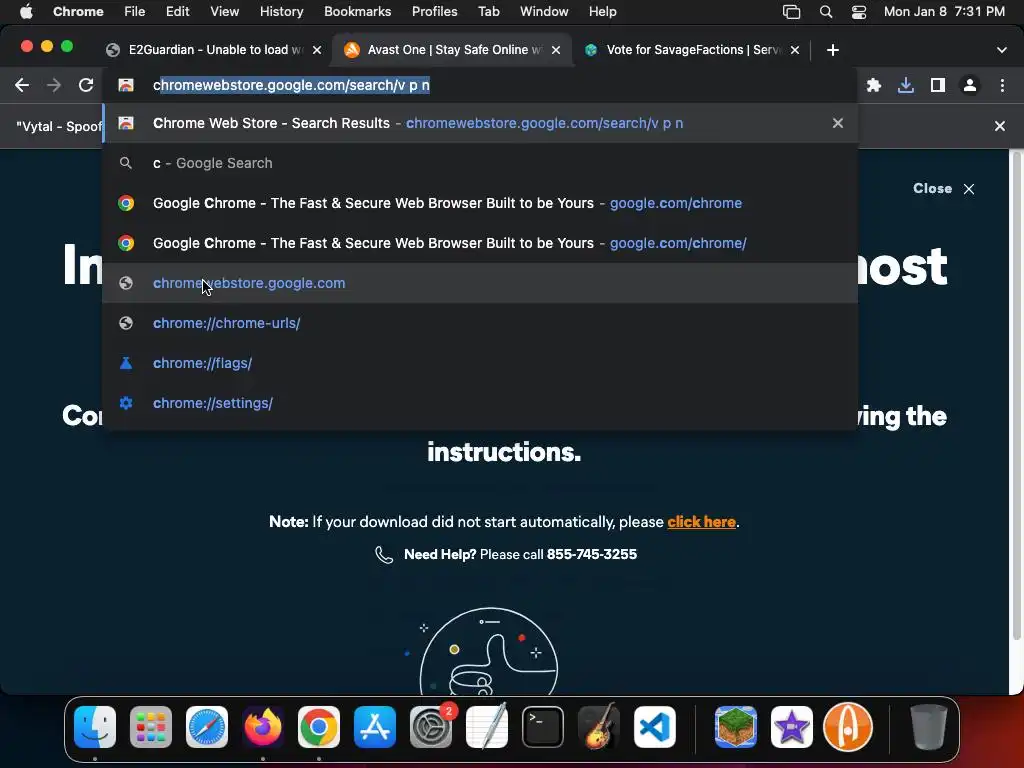Image resolution: width=1024 pixels, height=768 pixels.
Task: Click the address bar URL field
Action: tap(480, 86)
